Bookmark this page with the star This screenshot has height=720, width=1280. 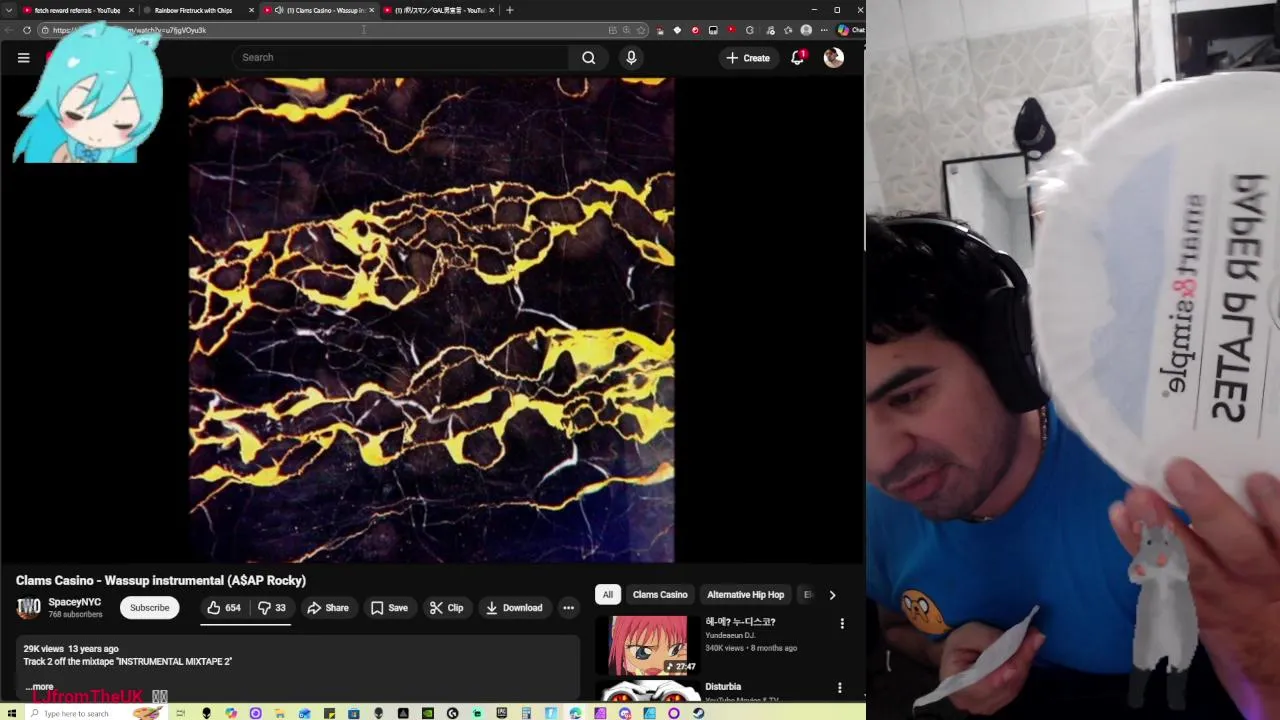[x=641, y=30]
